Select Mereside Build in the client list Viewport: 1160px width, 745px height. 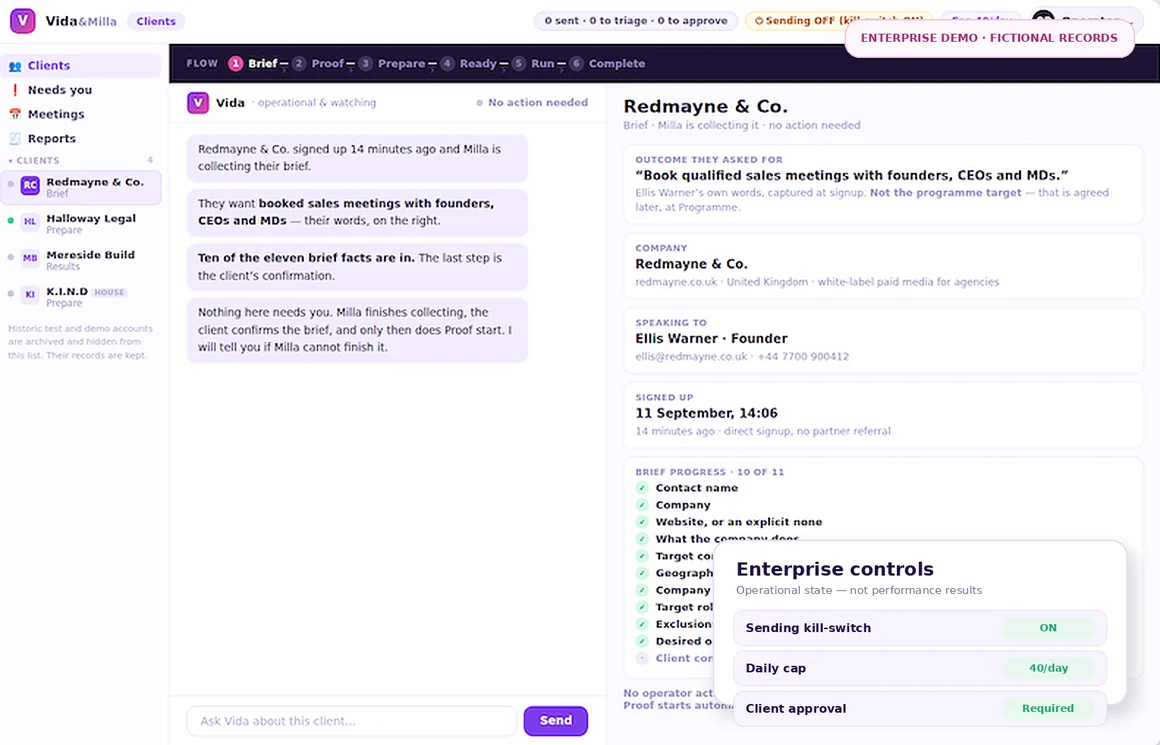pos(81,260)
